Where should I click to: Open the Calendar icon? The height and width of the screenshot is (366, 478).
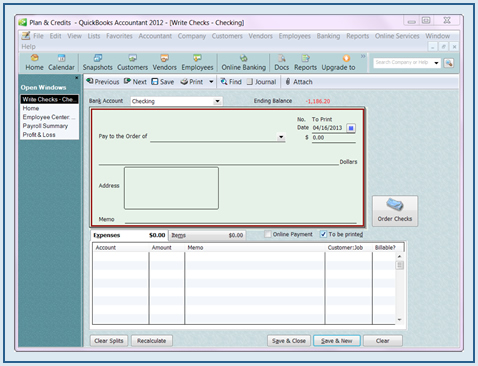(x=61, y=63)
